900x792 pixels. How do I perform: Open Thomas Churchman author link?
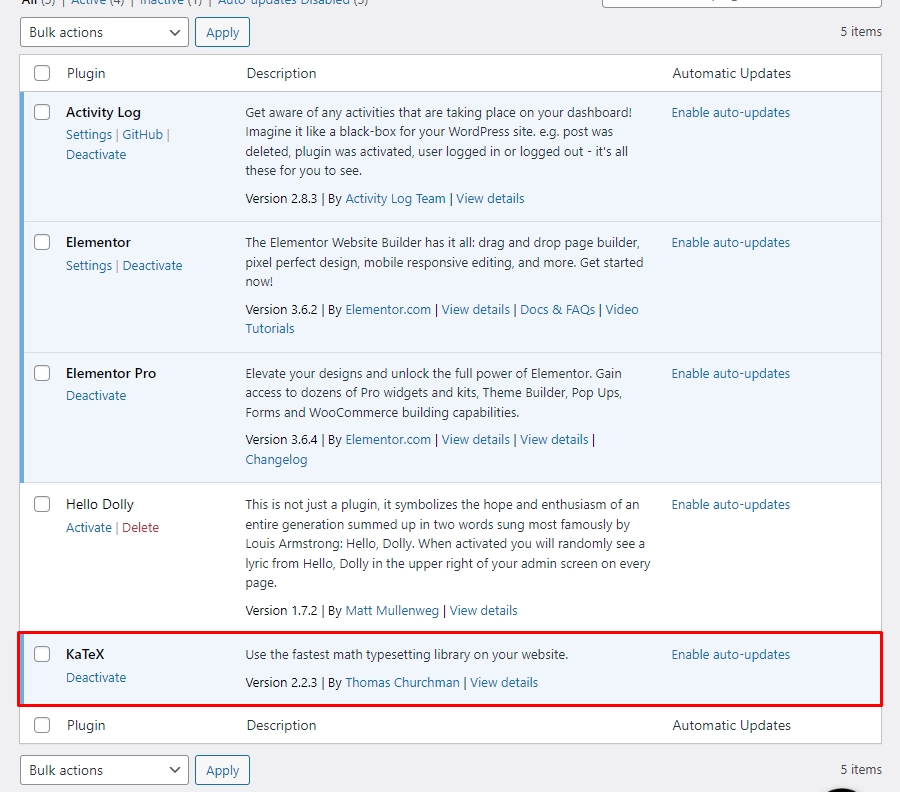(x=402, y=682)
